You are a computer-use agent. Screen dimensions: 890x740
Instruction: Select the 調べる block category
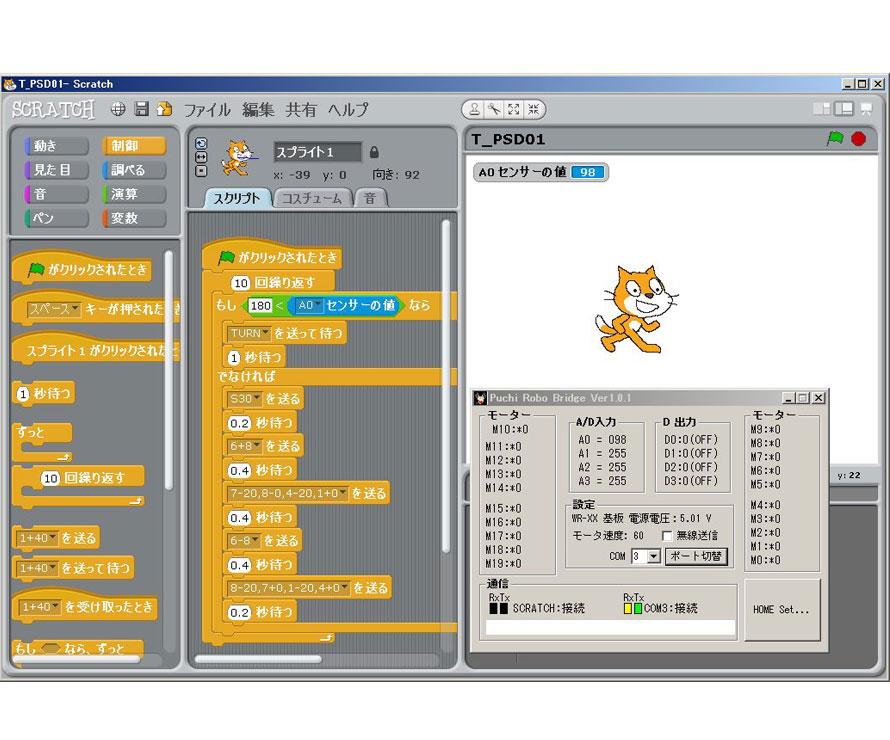pyautogui.click(x=134, y=170)
